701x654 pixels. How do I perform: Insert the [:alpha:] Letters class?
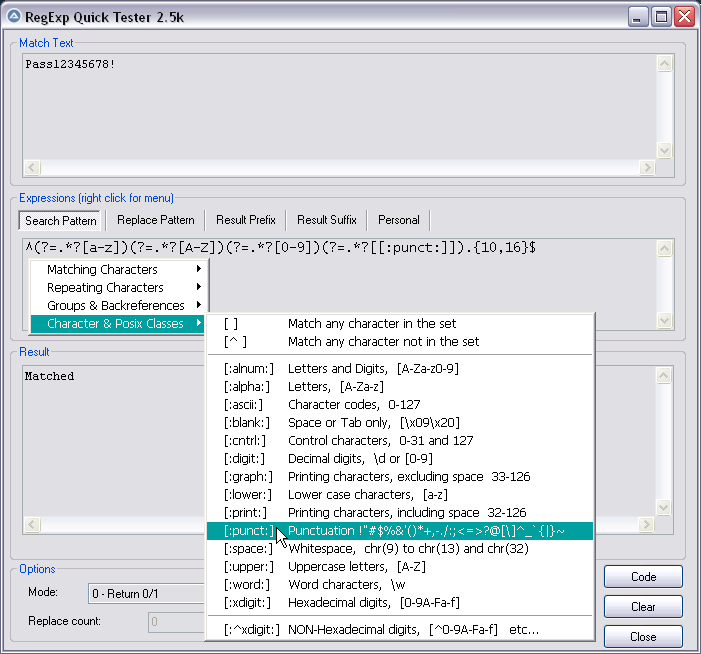(x=400, y=386)
